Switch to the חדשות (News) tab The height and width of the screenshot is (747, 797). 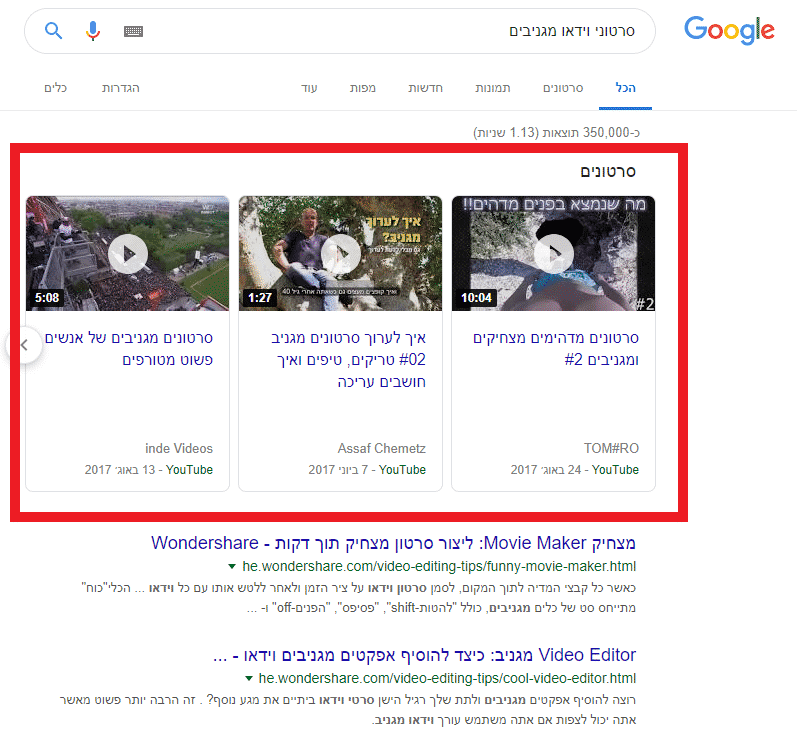click(x=425, y=88)
